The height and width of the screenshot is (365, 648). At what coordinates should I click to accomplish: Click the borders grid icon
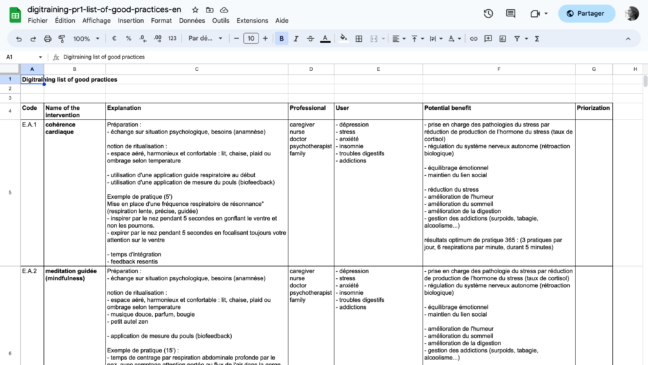click(x=359, y=39)
